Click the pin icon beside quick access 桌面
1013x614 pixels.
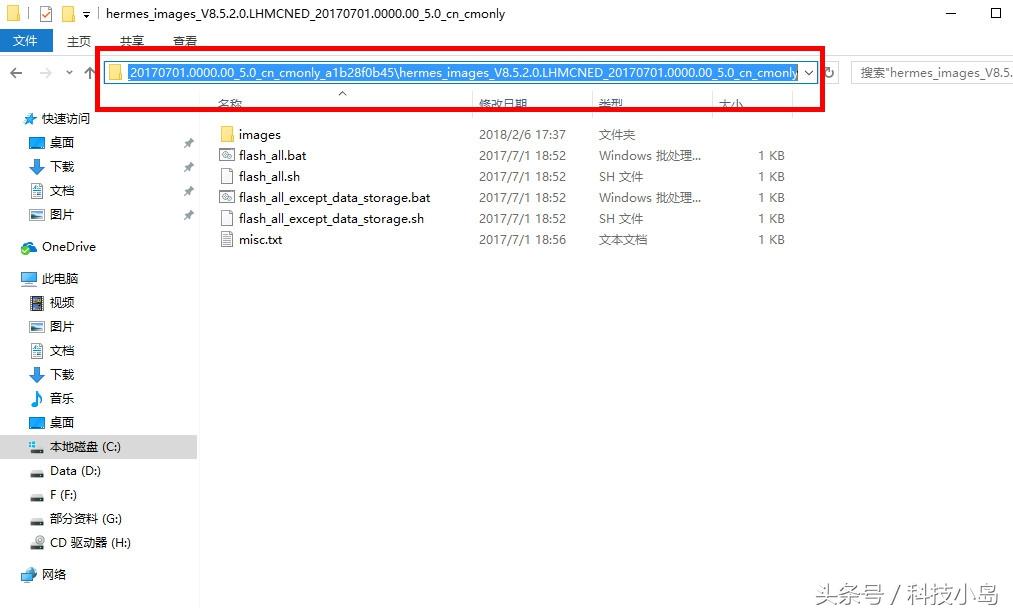point(188,143)
